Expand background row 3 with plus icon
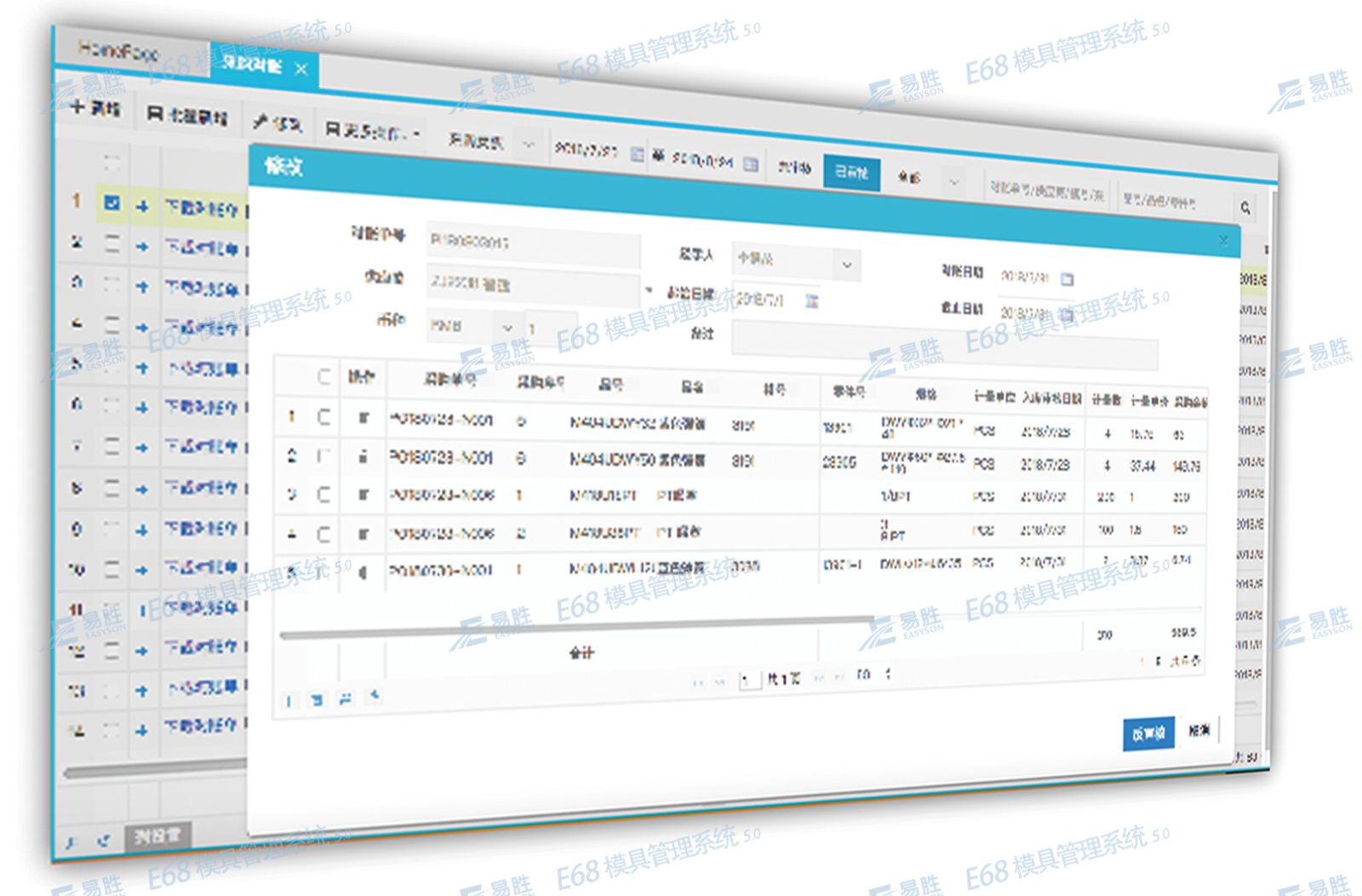Screen dimensions: 1362x896 click(x=142, y=287)
